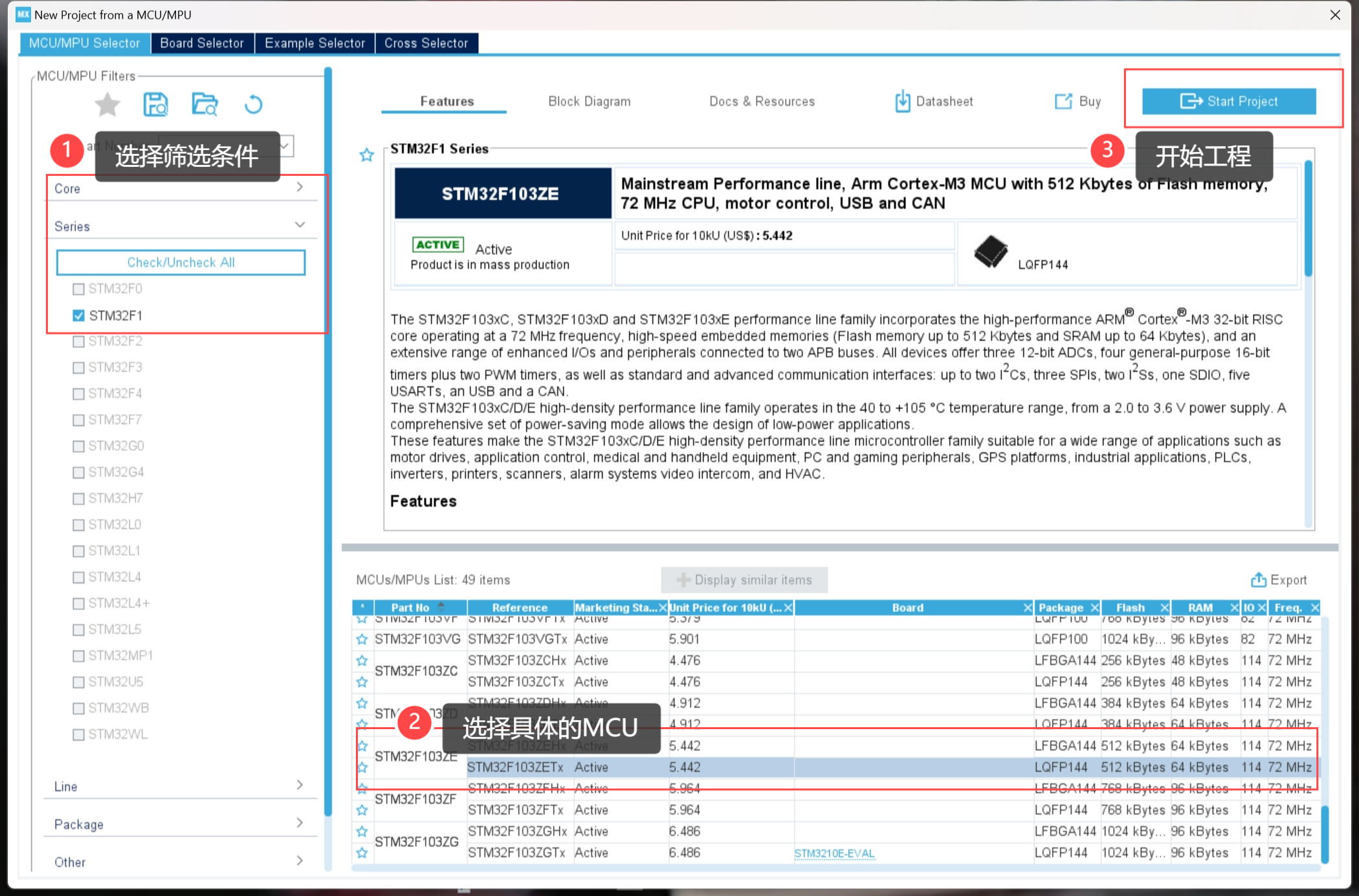The height and width of the screenshot is (896, 1359).
Task: Click the Buy external link icon
Action: (x=1063, y=102)
